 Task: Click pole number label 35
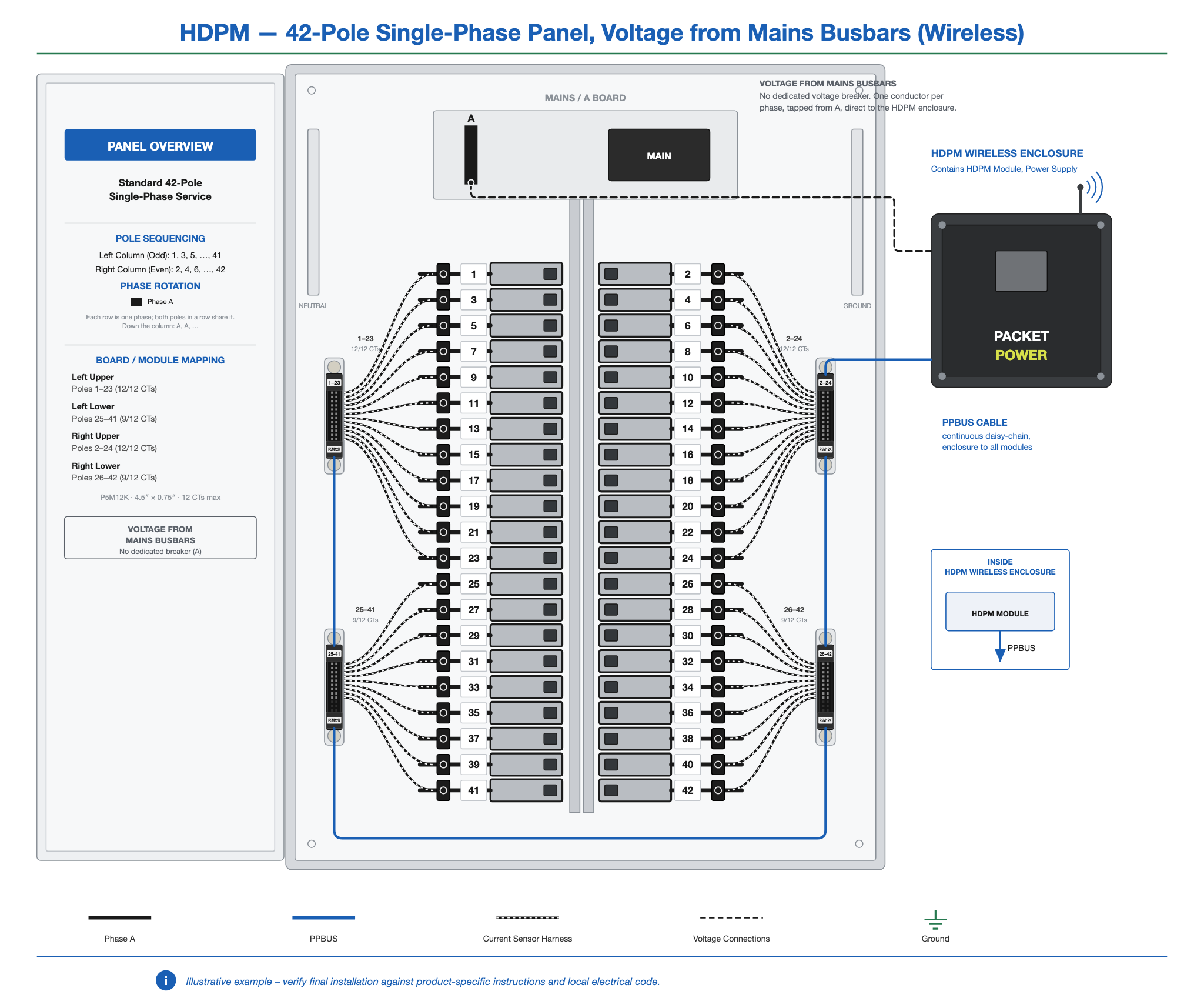[x=474, y=713]
